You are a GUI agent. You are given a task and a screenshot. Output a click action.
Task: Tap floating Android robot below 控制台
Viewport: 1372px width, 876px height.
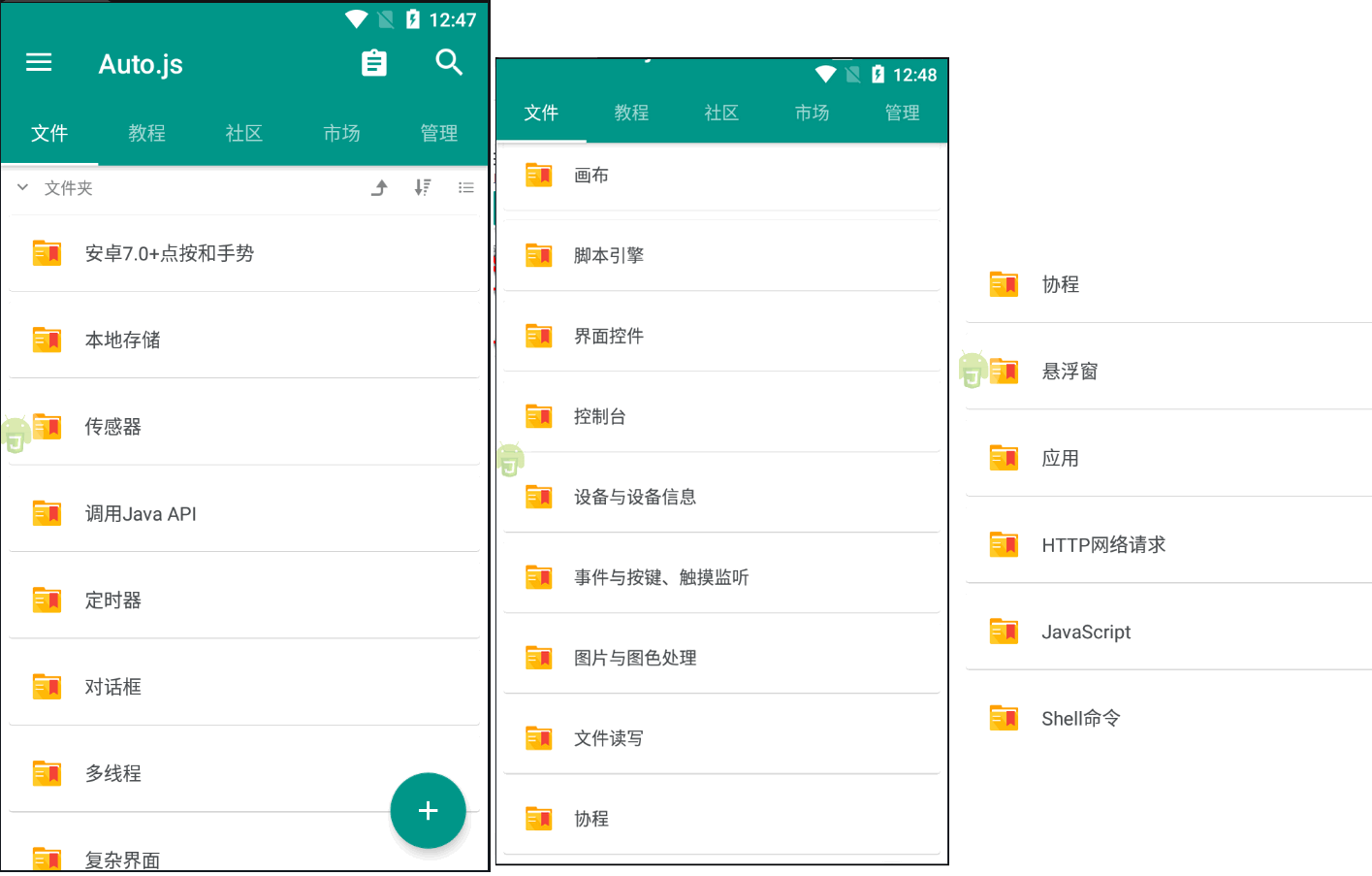[511, 459]
